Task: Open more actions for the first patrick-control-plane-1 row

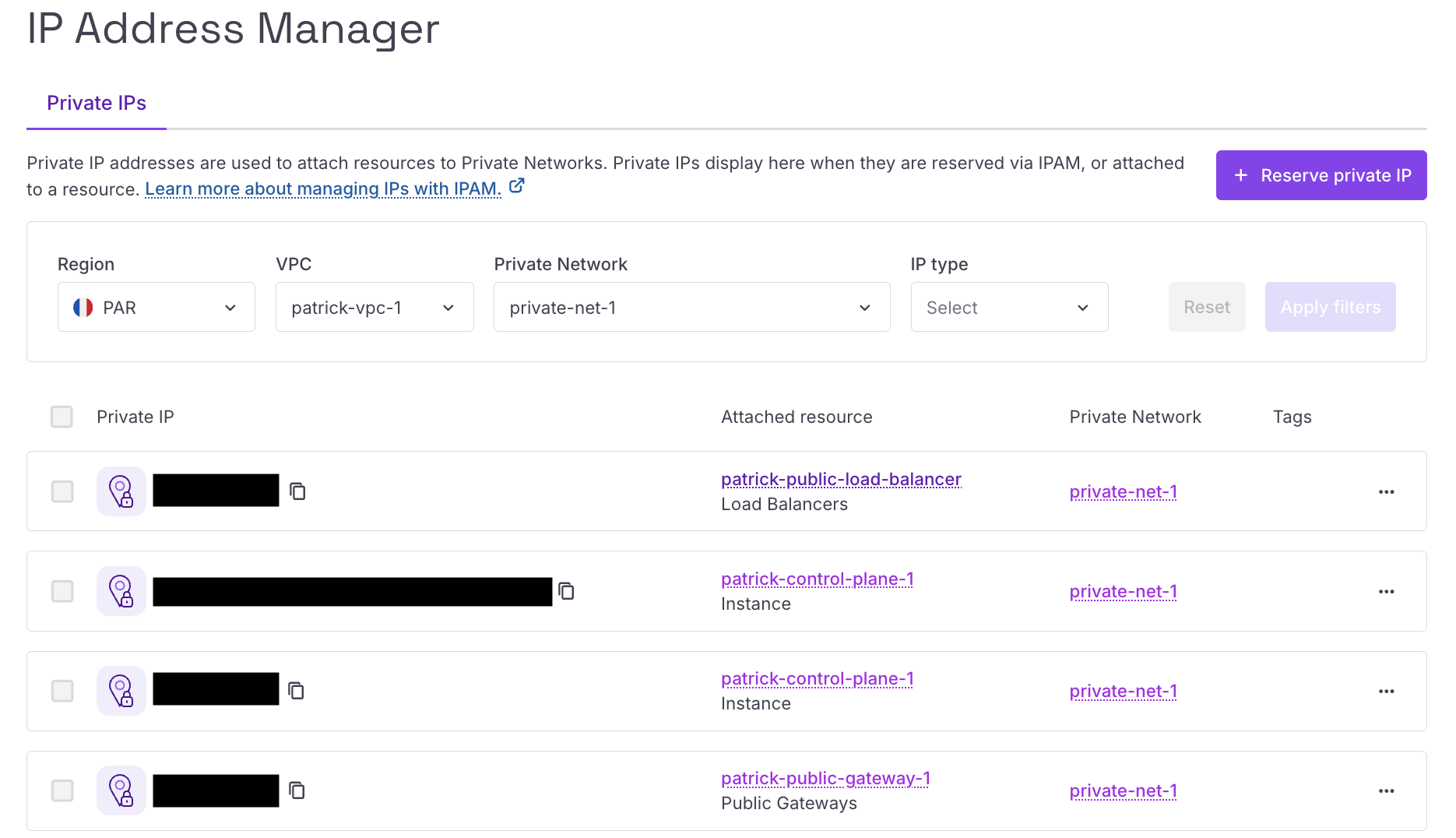Action: point(1386,591)
